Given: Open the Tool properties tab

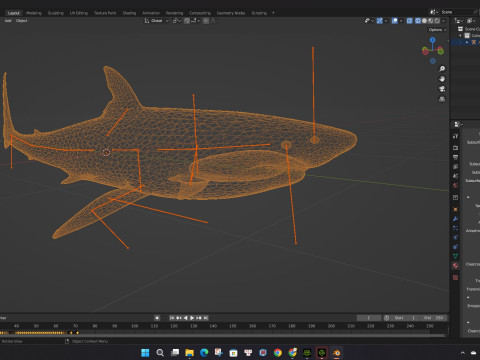Looking at the screenshot, I should [456, 136].
